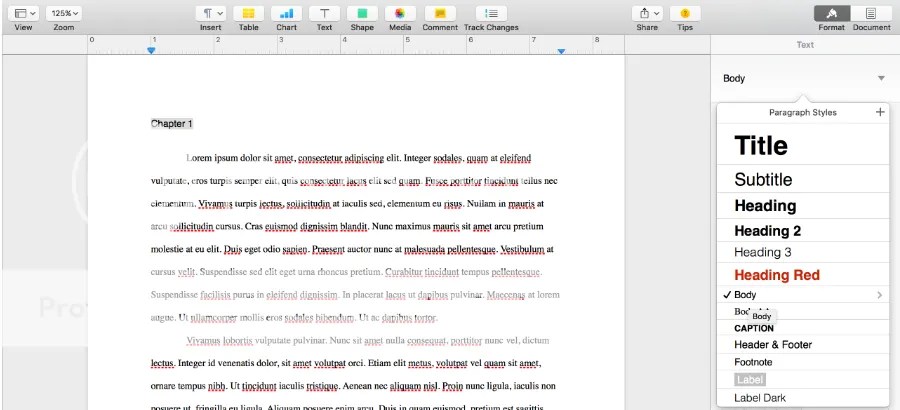This screenshot has width=900, height=410.
Task: Apply the CAPTION paragraph style
Action: [803, 328]
